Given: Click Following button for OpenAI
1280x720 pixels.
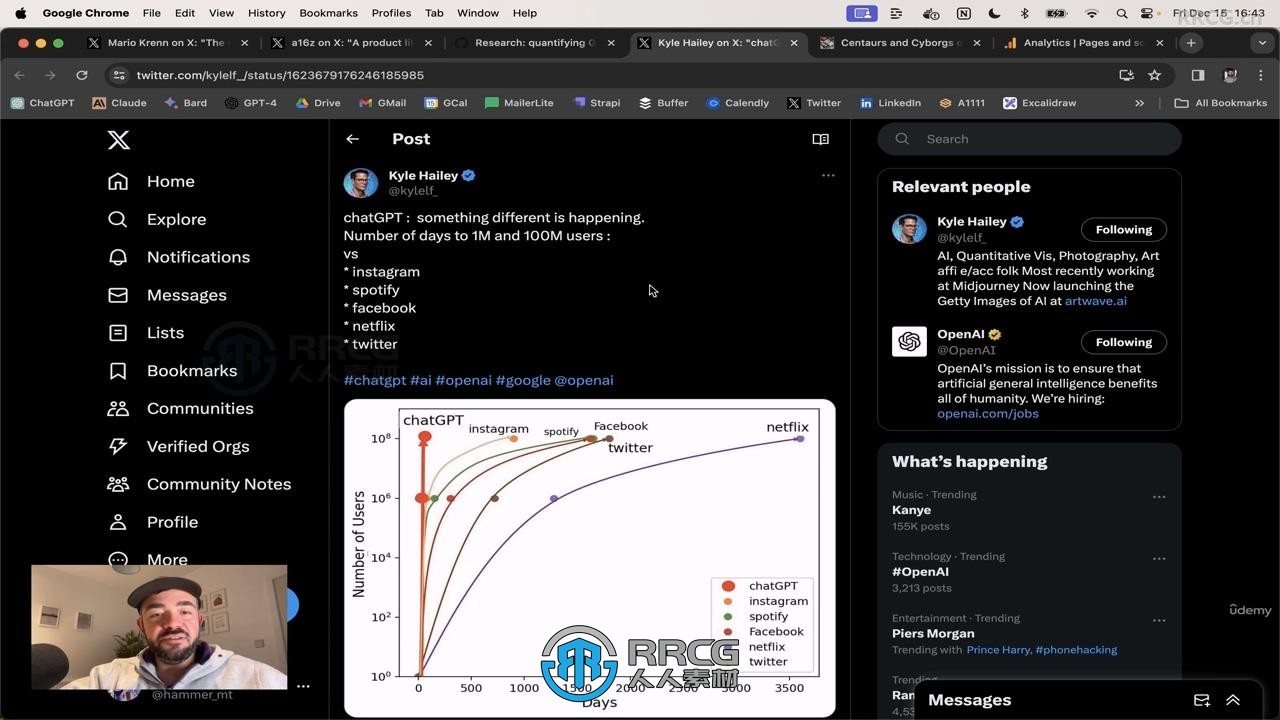Looking at the screenshot, I should (x=1123, y=342).
